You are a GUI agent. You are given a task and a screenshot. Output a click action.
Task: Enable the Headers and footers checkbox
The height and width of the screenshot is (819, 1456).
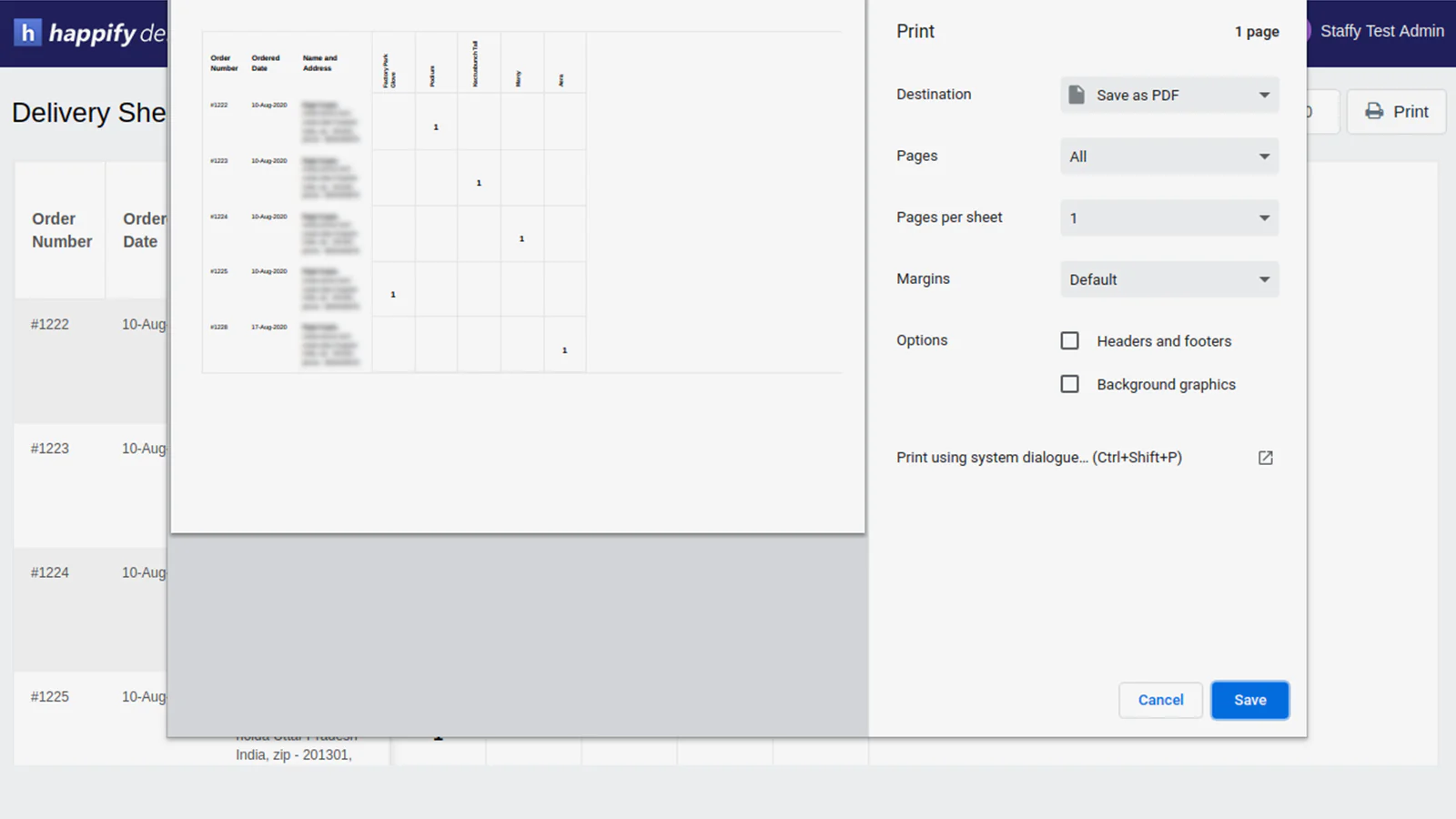tap(1070, 340)
